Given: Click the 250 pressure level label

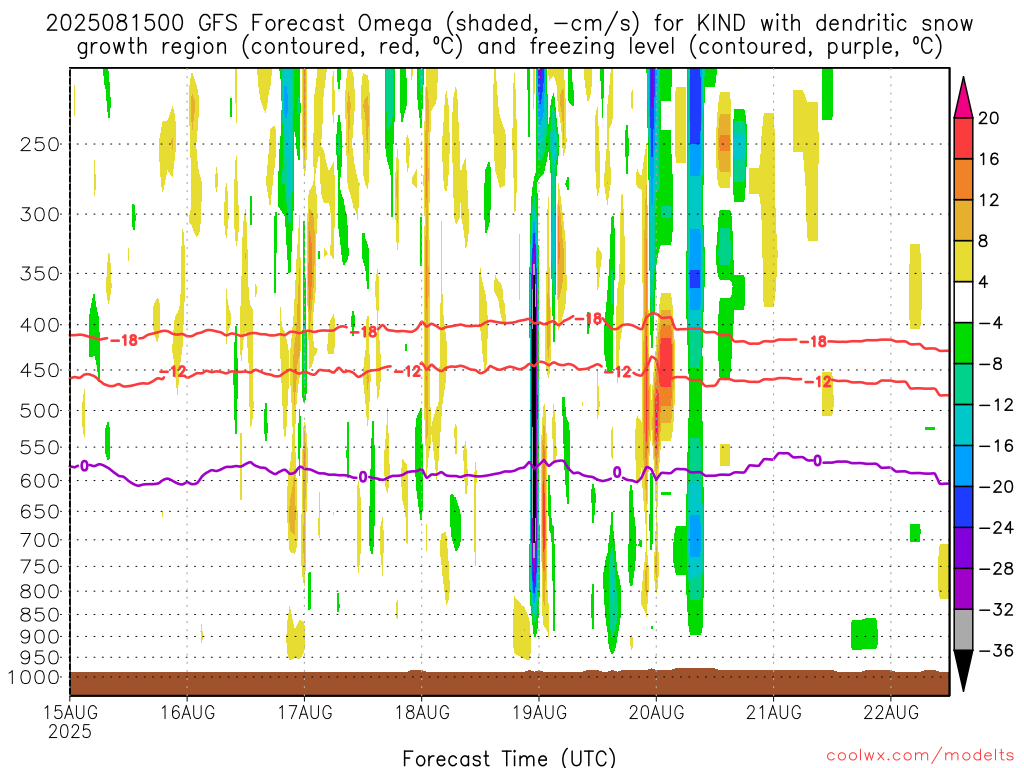Looking at the screenshot, I should pos(40,144).
